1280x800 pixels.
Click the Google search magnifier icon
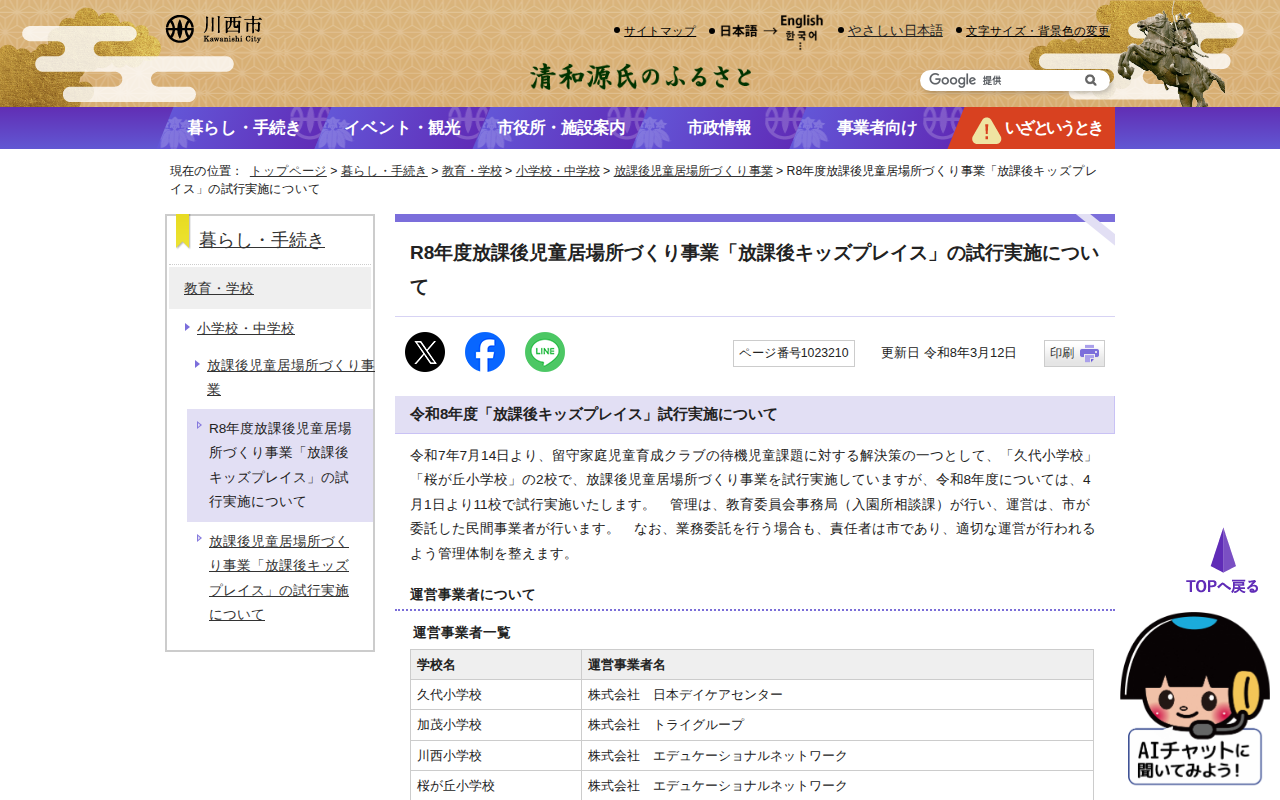pyautogui.click(x=1090, y=80)
